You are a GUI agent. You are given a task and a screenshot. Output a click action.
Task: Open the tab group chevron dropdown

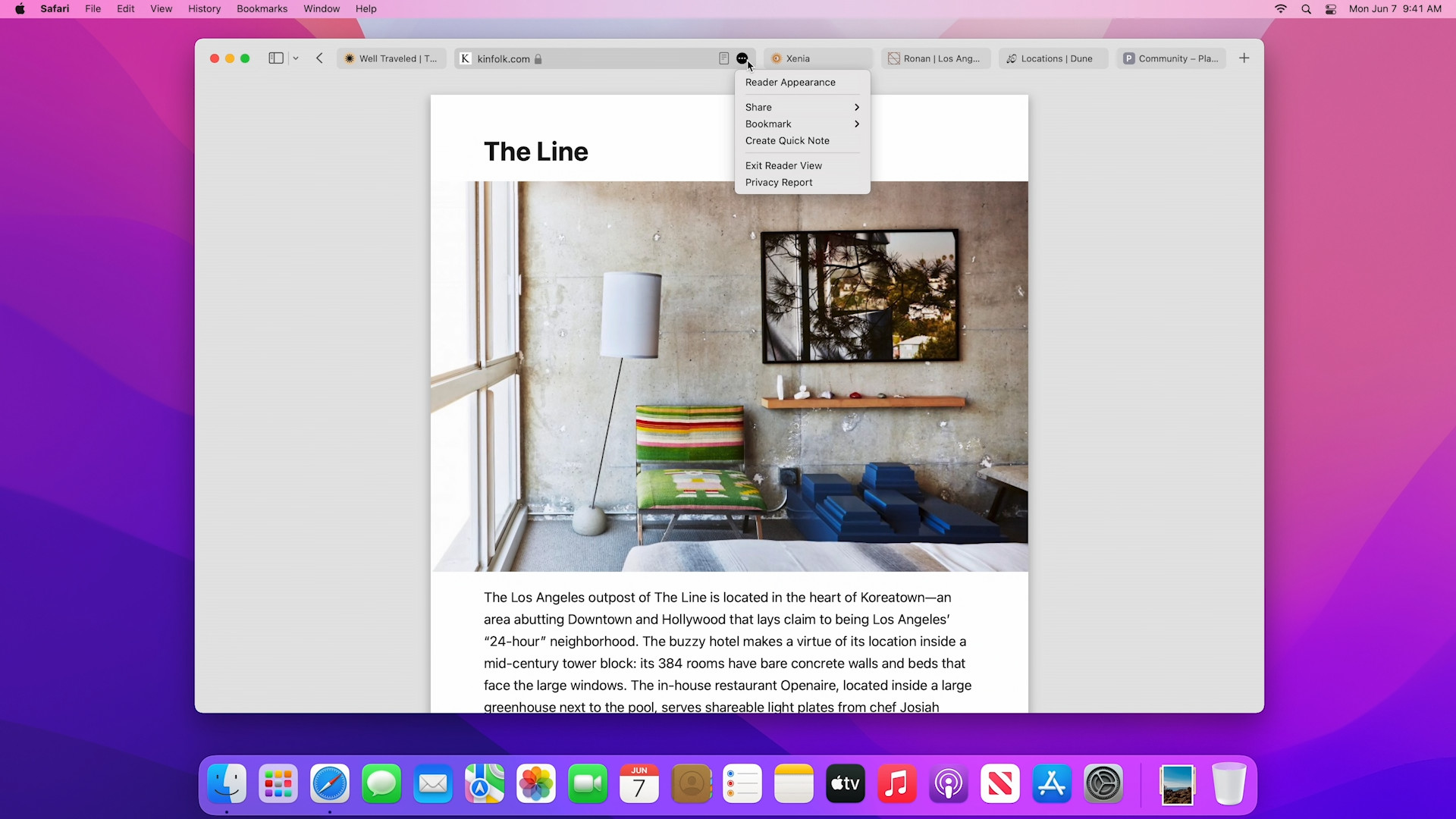click(x=296, y=58)
